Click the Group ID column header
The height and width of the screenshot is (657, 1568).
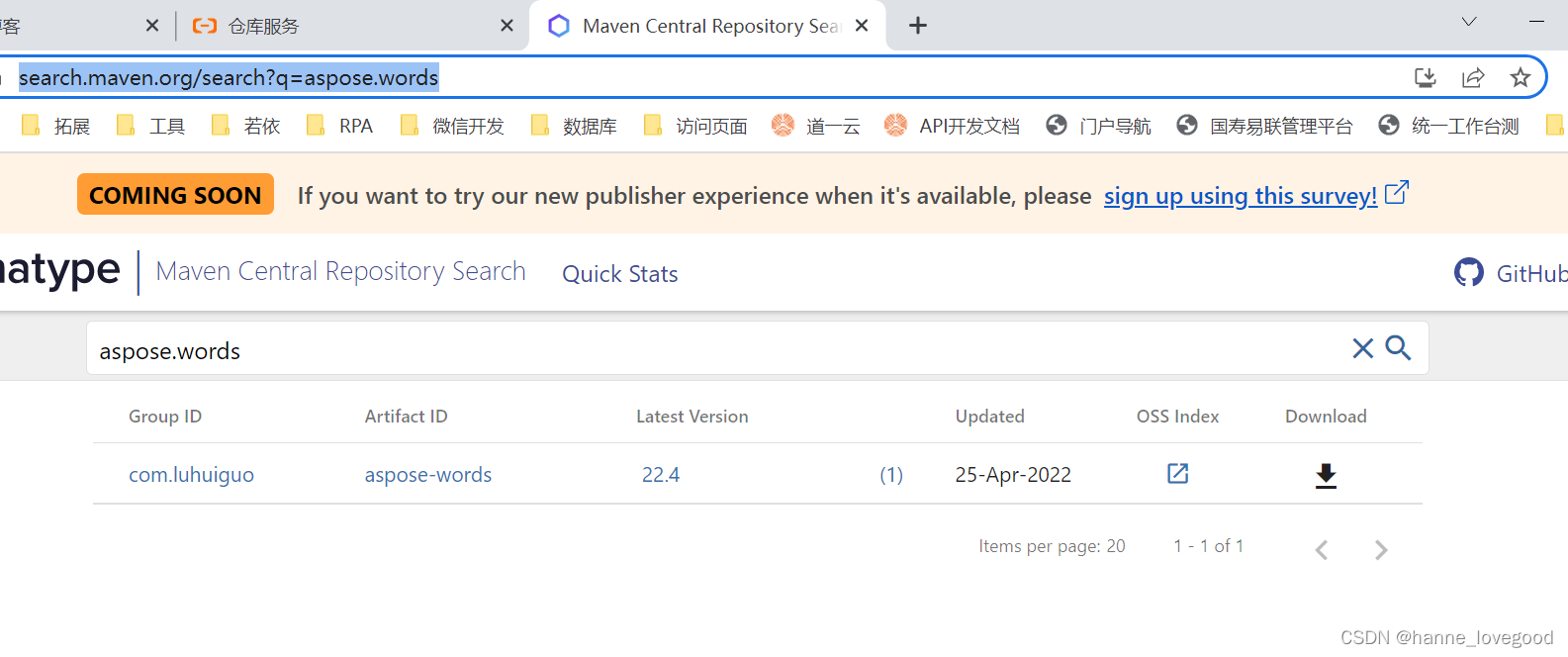pyautogui.click(x=165, y=417)
